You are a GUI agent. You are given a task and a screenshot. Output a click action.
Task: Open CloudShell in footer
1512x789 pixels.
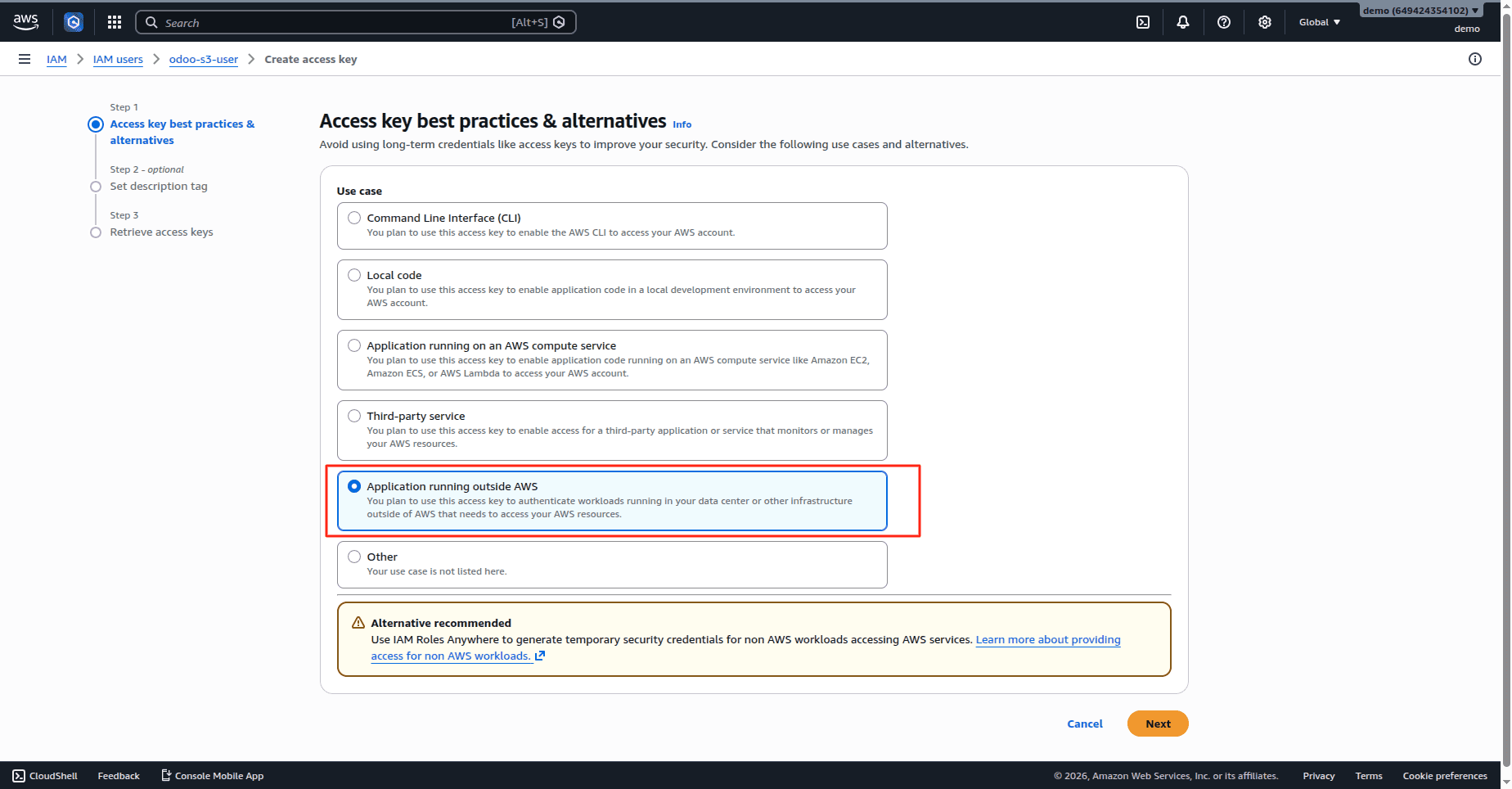(x=45, y=776)
